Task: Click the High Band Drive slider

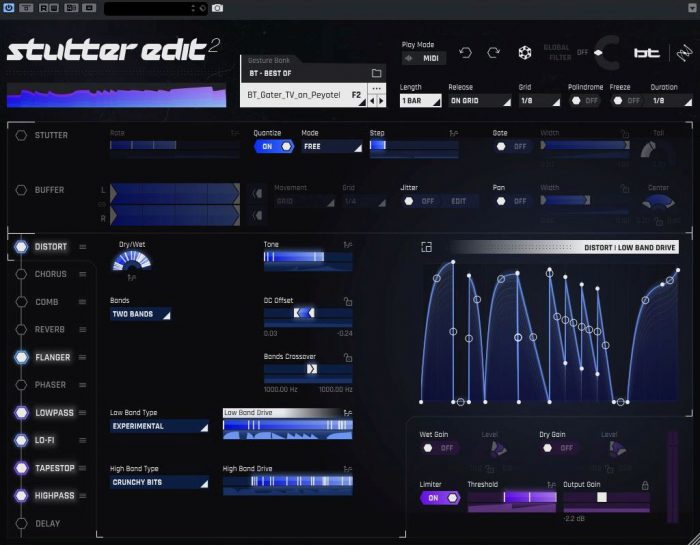Action: coord(288,481)
